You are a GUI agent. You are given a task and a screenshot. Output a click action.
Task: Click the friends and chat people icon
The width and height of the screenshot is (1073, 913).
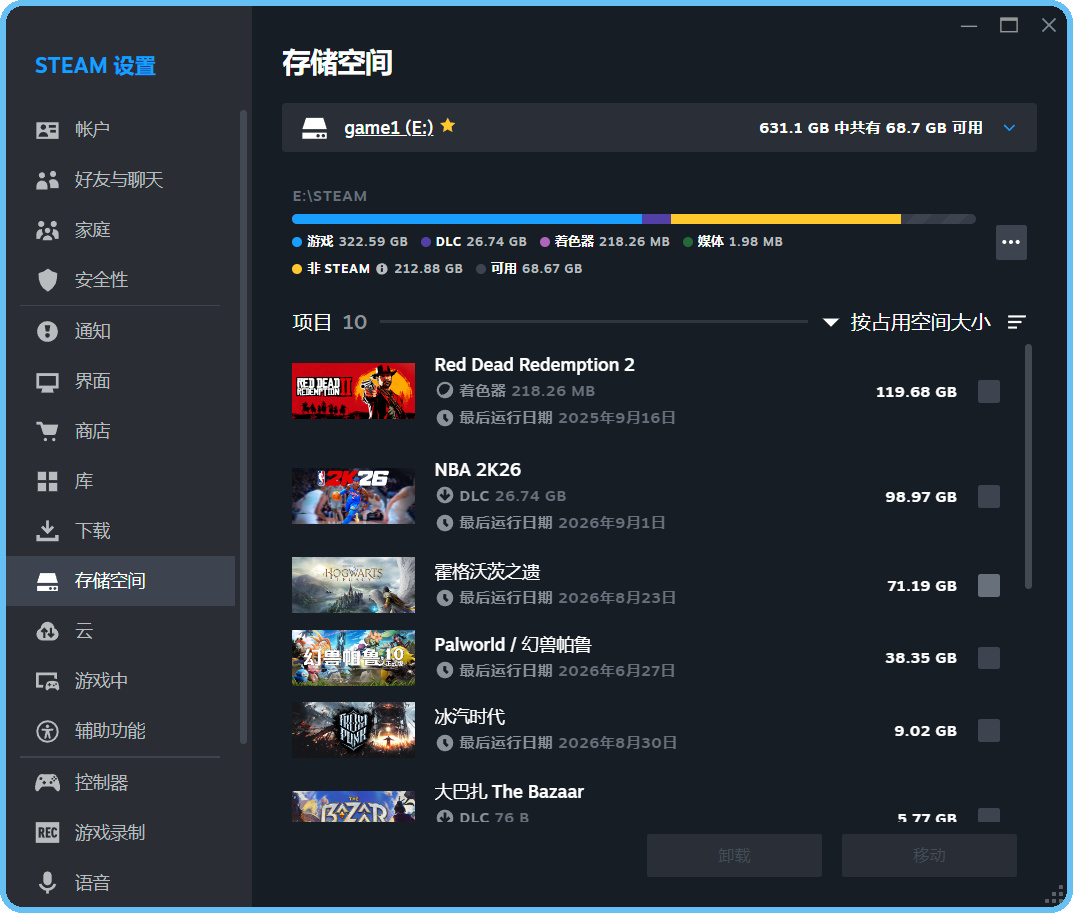pos(47,180)
